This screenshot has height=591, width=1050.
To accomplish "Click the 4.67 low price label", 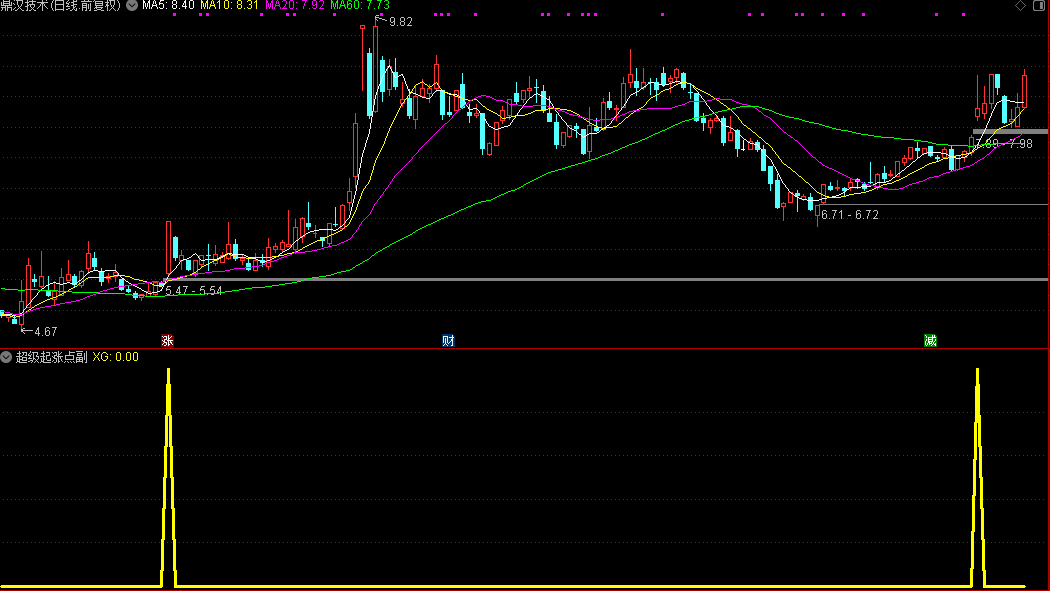I will pos(46,331).
